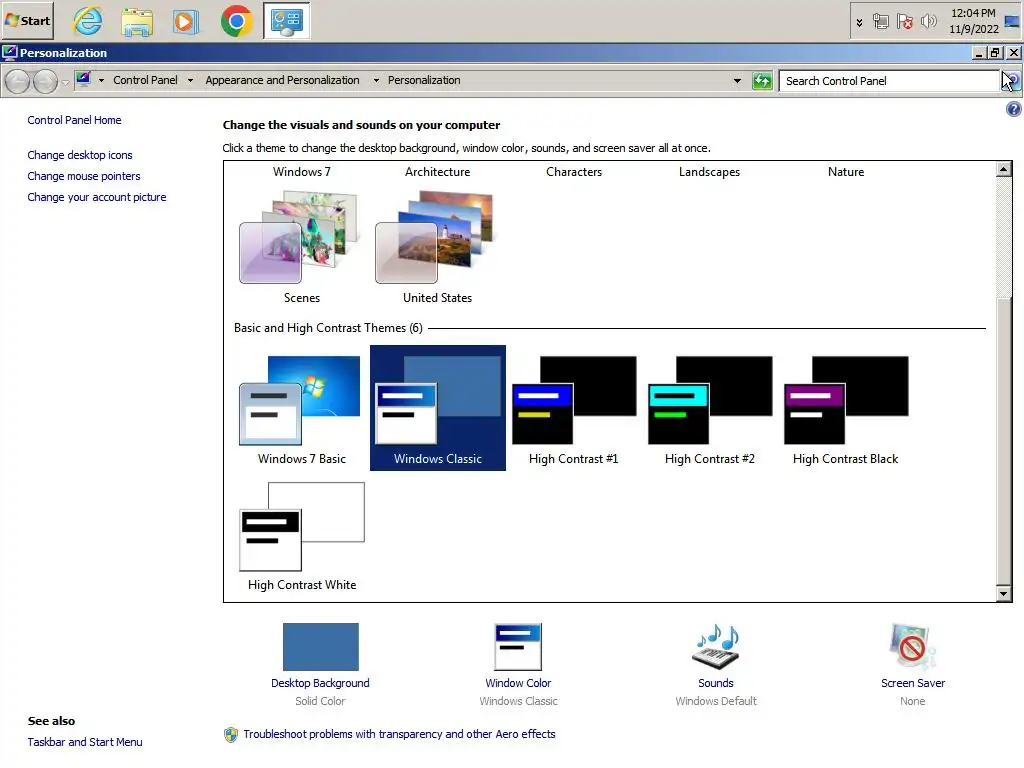Open Change mouse pointers link
The image size is (1024, 768).
pyautogui.click(x=84, y=176)
